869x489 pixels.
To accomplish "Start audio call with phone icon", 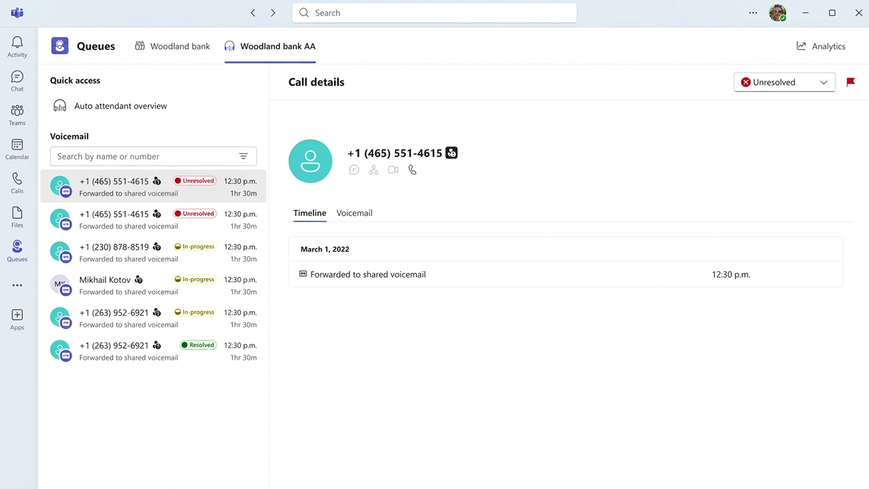I will 412,170.
